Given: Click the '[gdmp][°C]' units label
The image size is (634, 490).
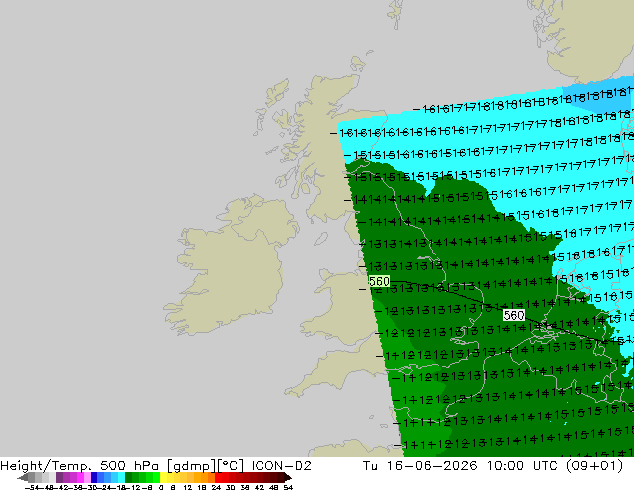Looking at the screenshot, I should tap(205, 466).
